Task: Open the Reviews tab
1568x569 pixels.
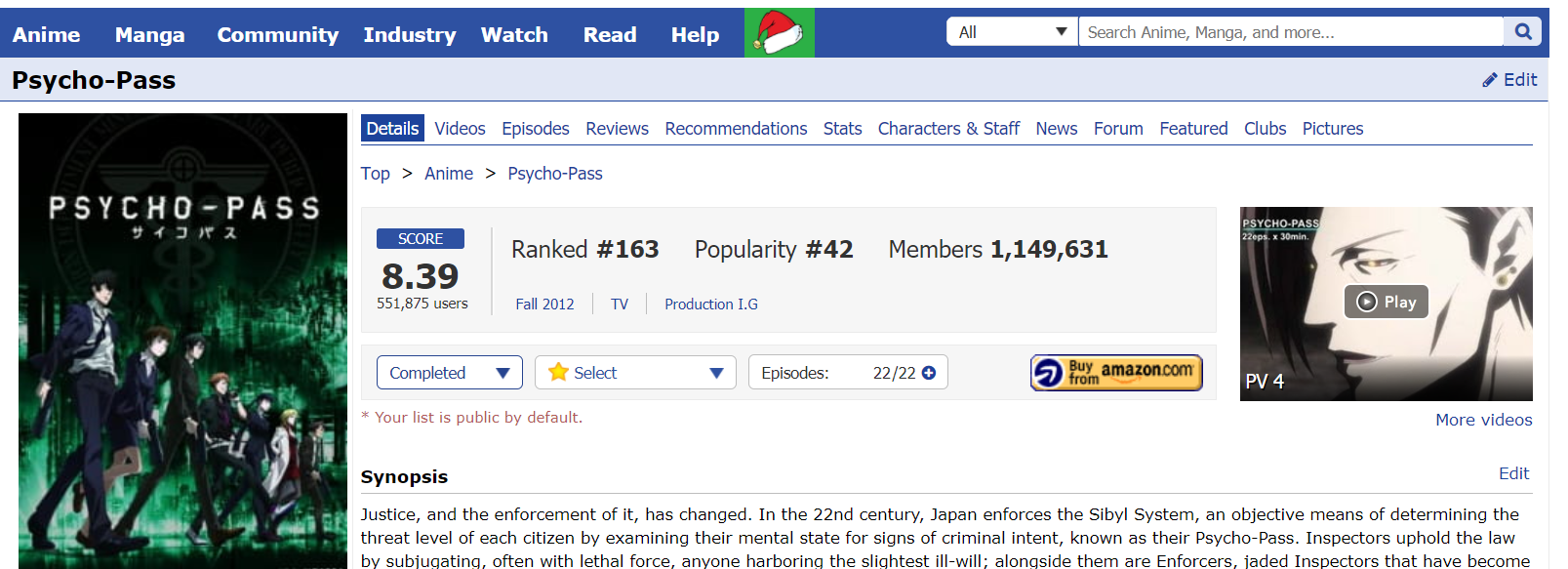Action: [617, 129]
